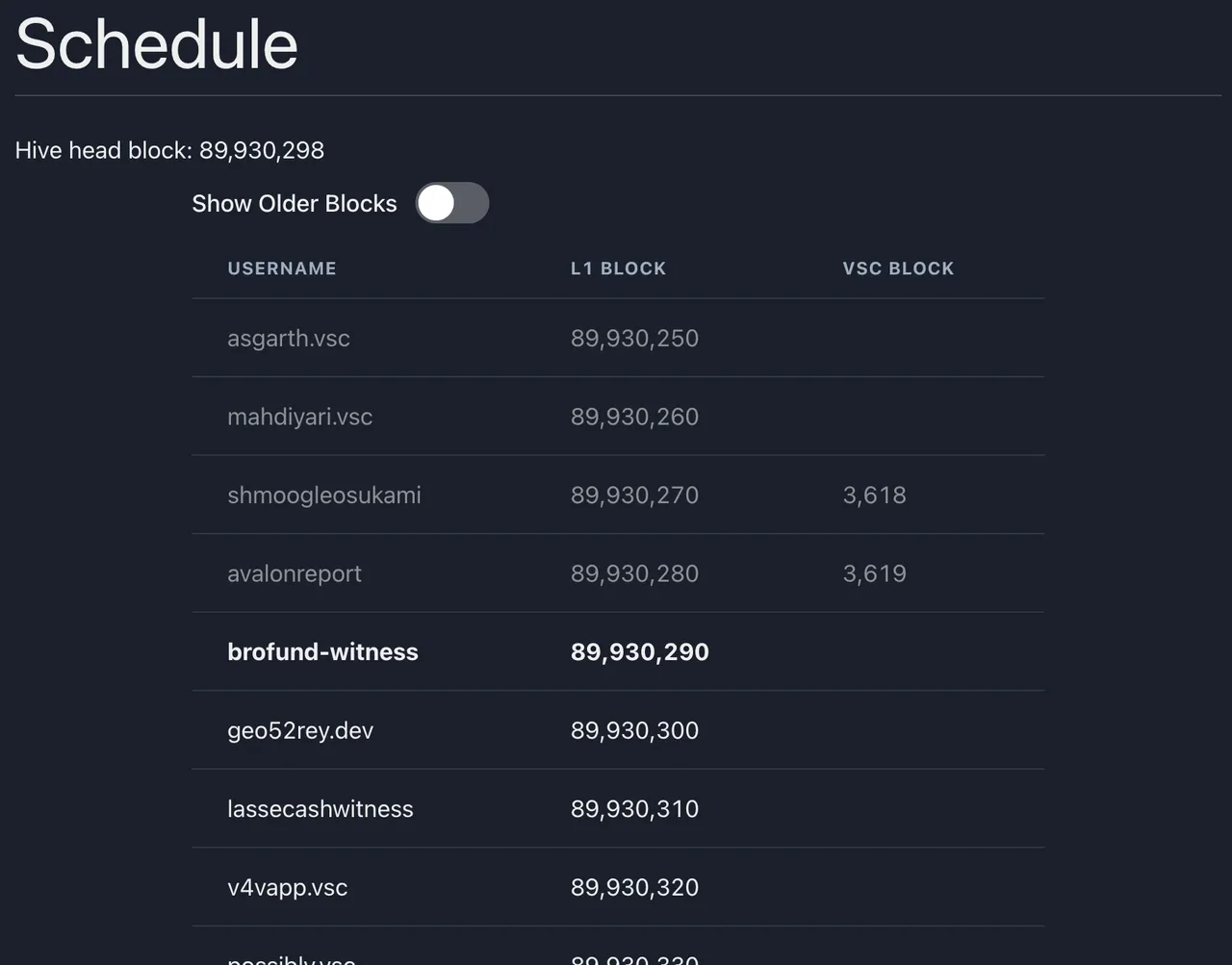Open the mahdiyari.vsc witness entry

tap(299, 417)
